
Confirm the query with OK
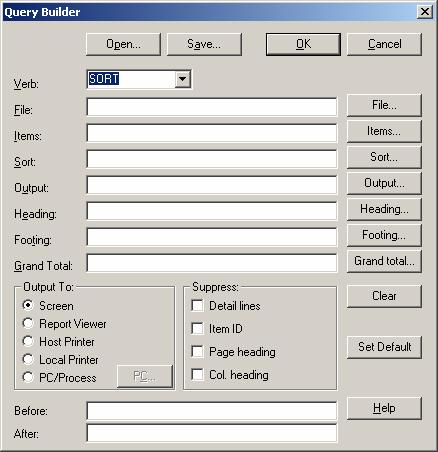click(303, 44)
